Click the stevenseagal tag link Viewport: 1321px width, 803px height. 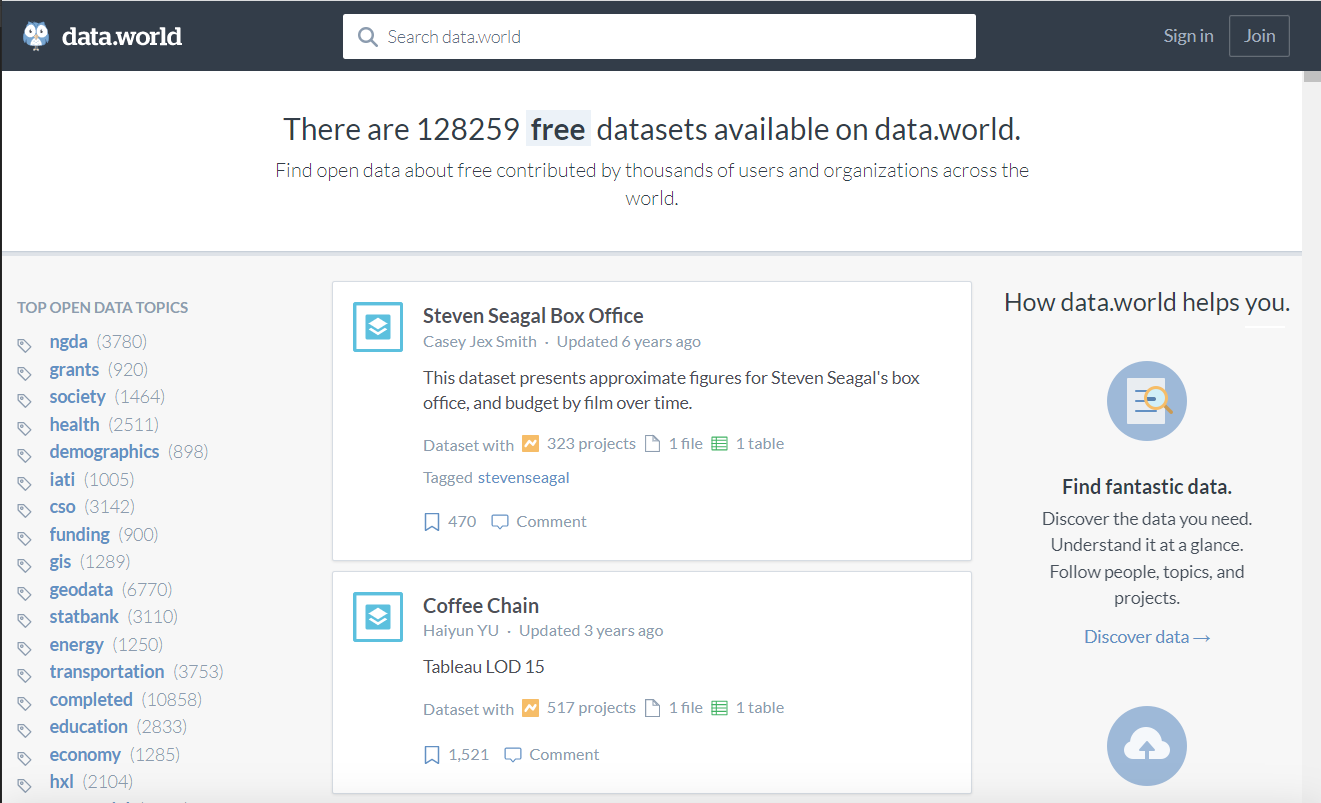pos(523,478)
